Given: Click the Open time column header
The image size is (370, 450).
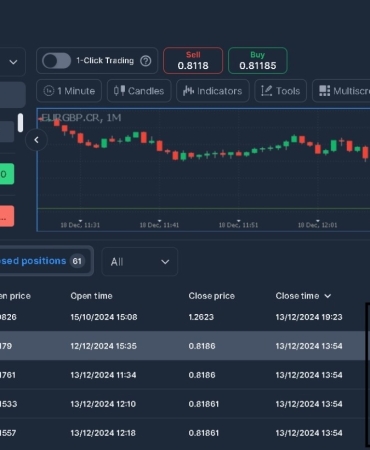Looking at the screenshot, I should coord(91,296).
